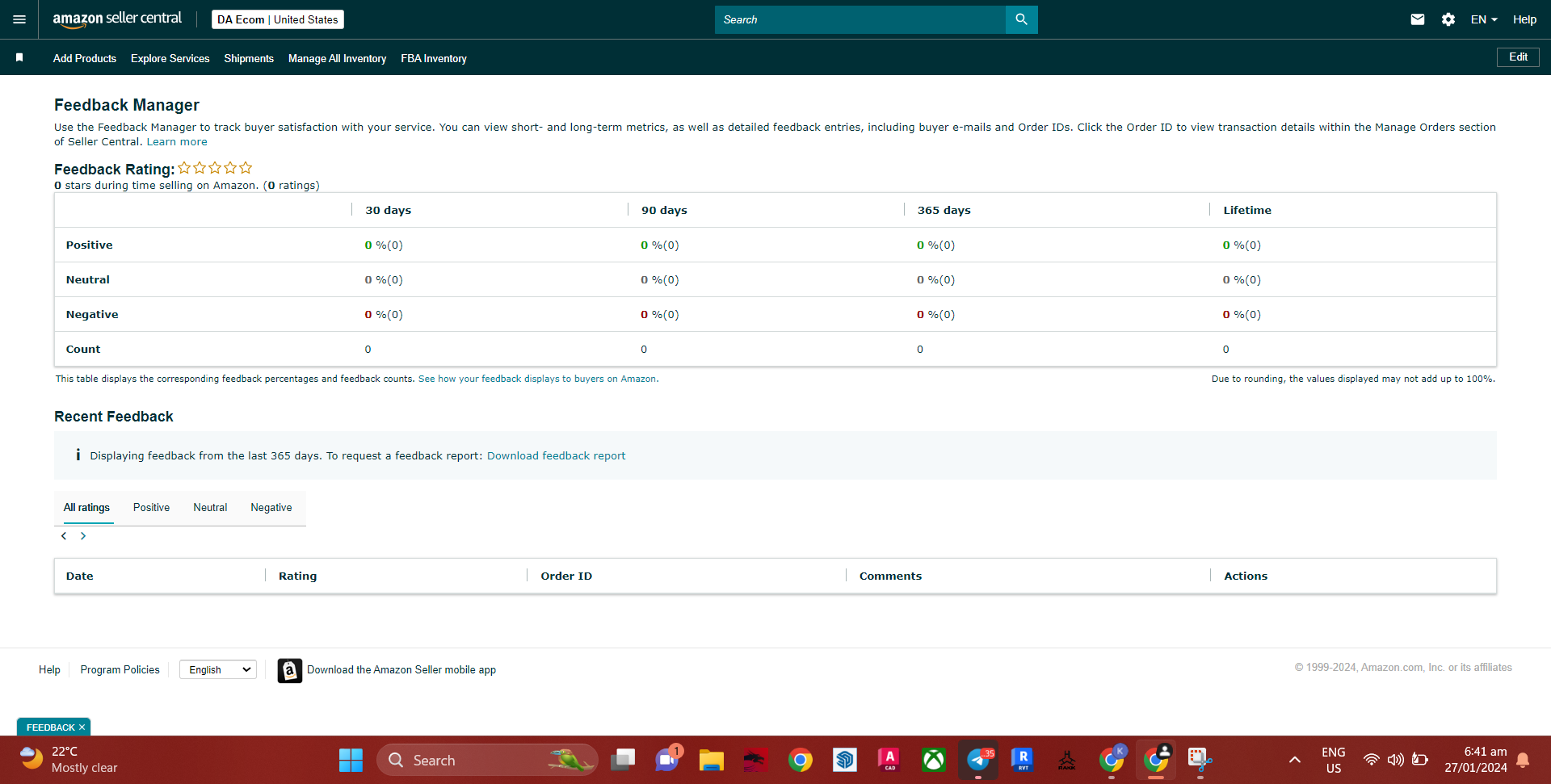Click the Amazon Seller Central logo
Viewport: 1551px width, 784px height.
click(117, 19)
